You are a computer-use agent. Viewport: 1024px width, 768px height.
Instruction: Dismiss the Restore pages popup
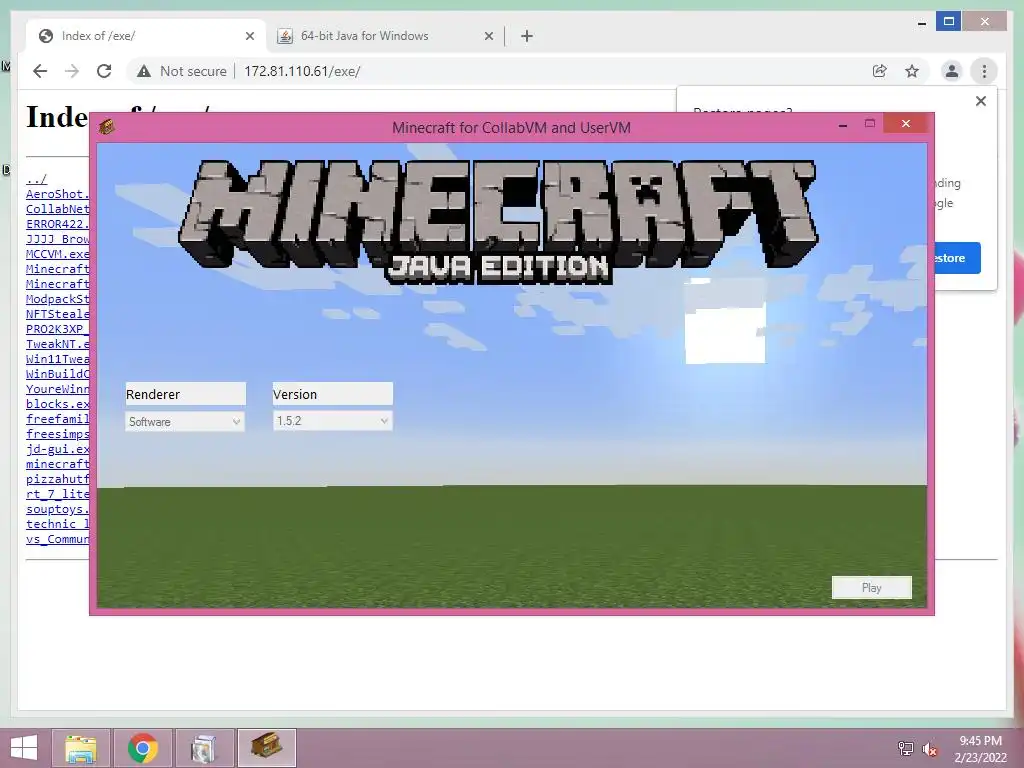981,101
